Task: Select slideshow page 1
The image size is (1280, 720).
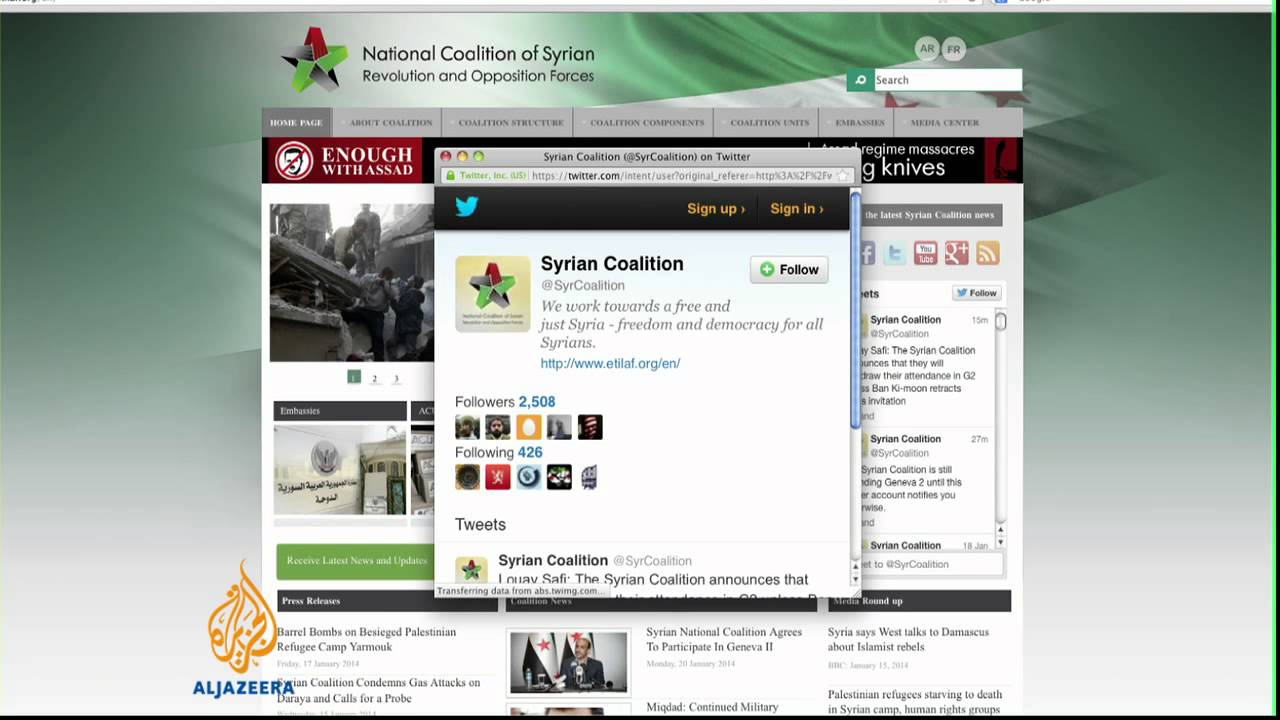Action: tap(354, 378)
